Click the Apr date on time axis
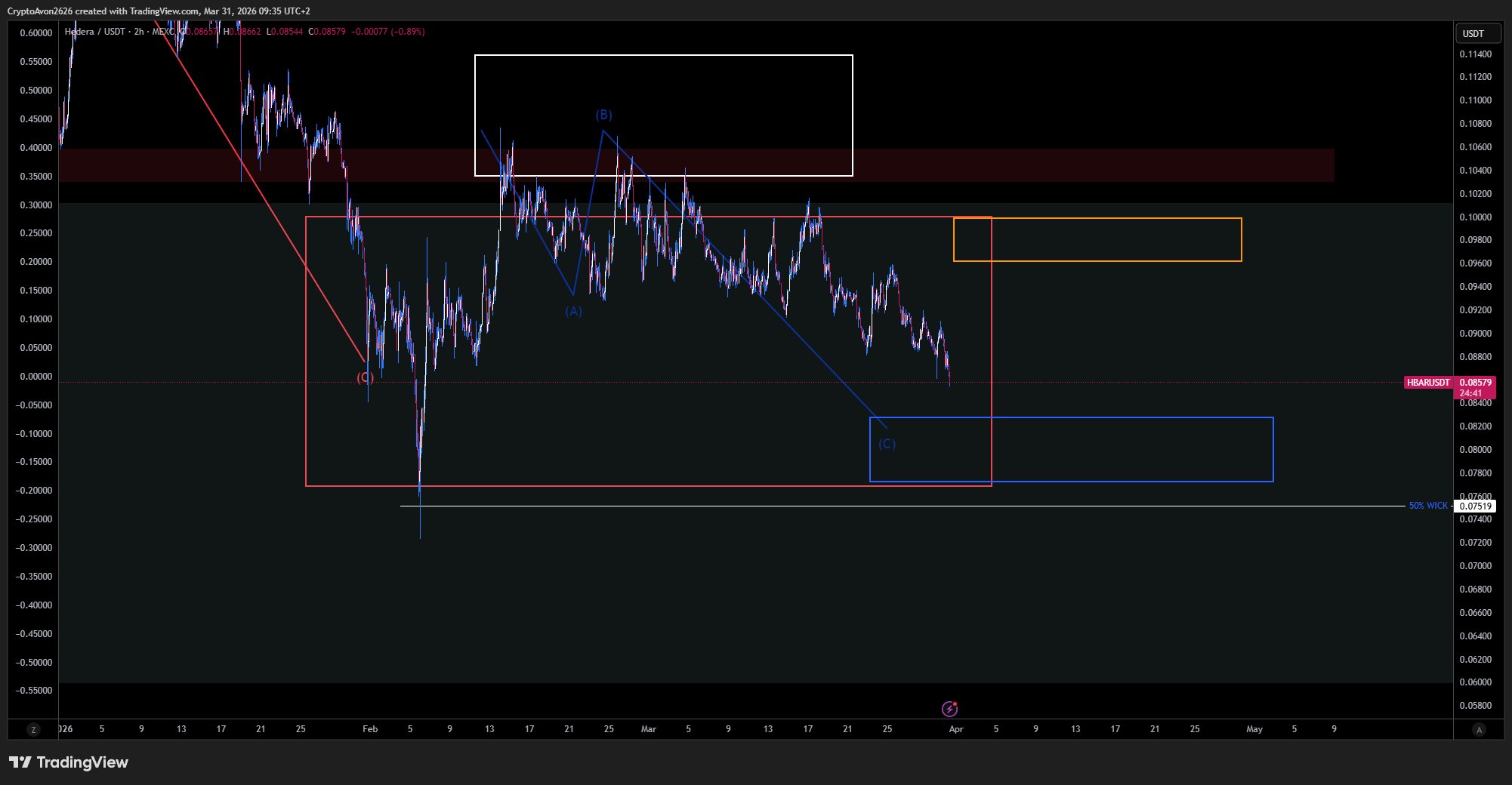This screenshot has height=785, width=1512. (955, 729)
